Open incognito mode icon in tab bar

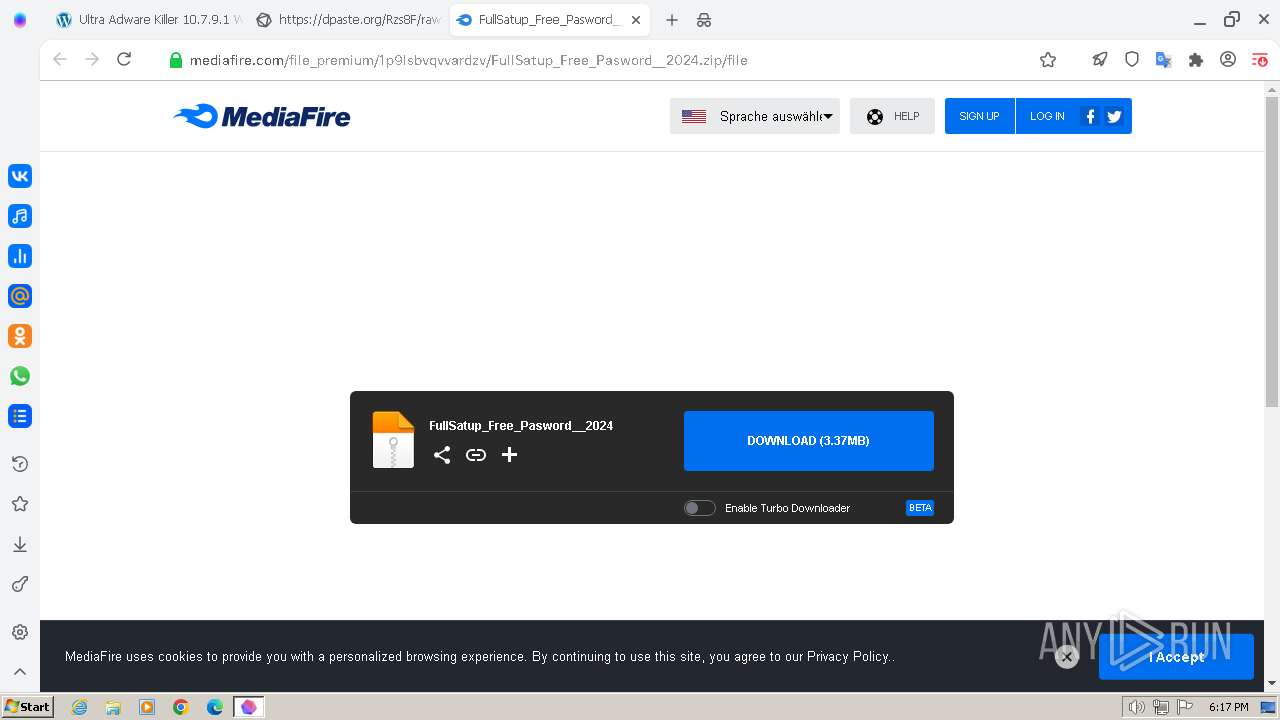click(704, 20)
